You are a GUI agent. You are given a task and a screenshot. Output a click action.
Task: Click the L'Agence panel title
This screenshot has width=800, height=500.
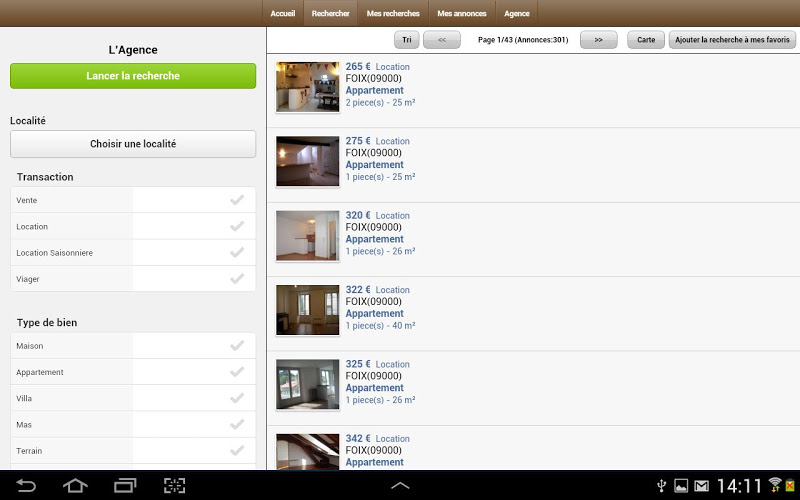[133, 50]
